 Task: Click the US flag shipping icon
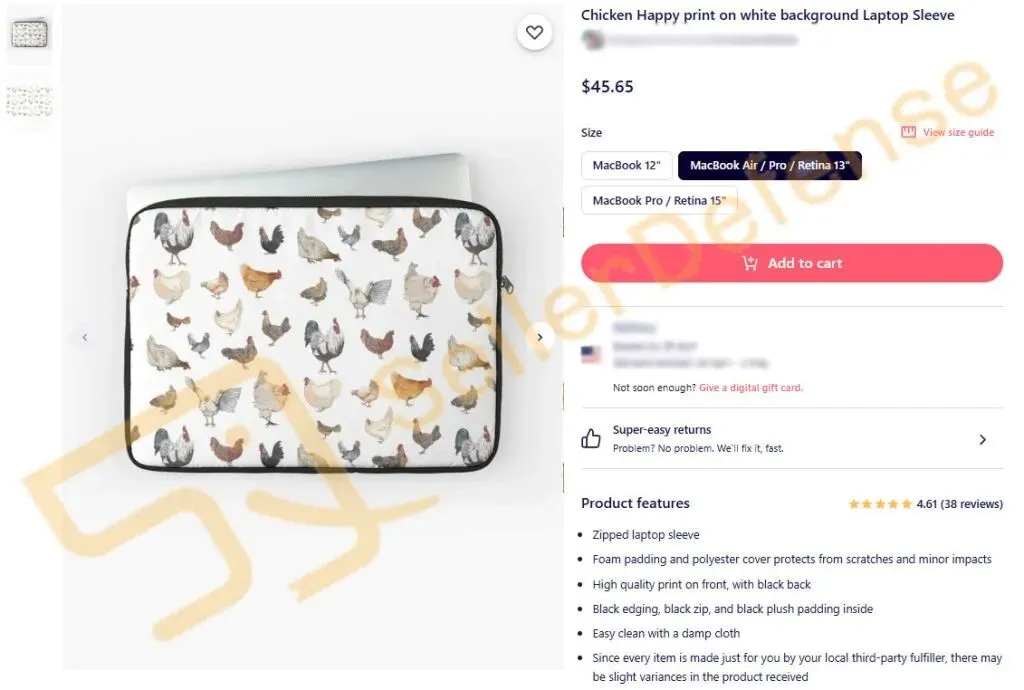tap(591, 354)
